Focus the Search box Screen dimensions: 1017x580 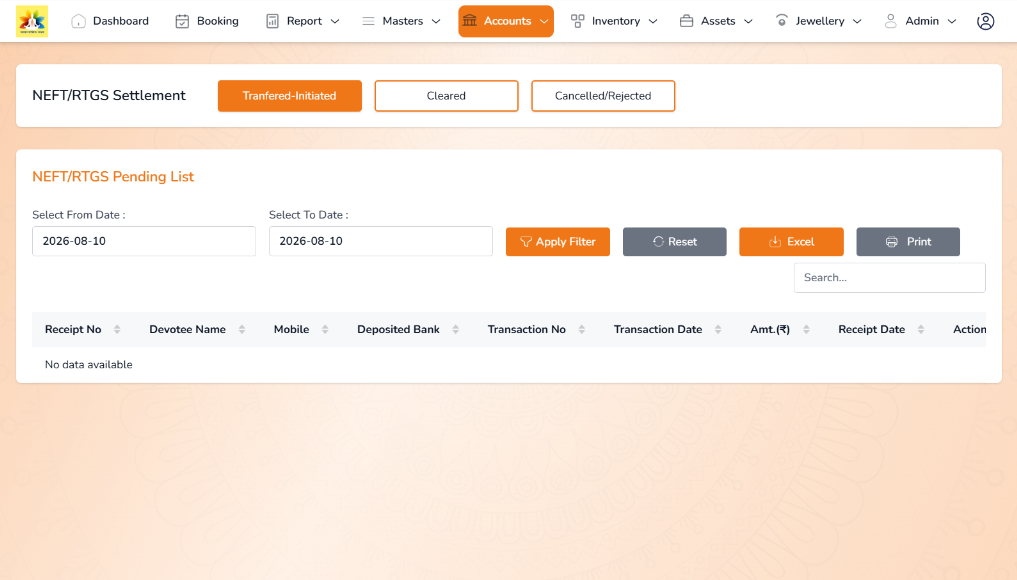pyautogui.click(x=889, y=278)
